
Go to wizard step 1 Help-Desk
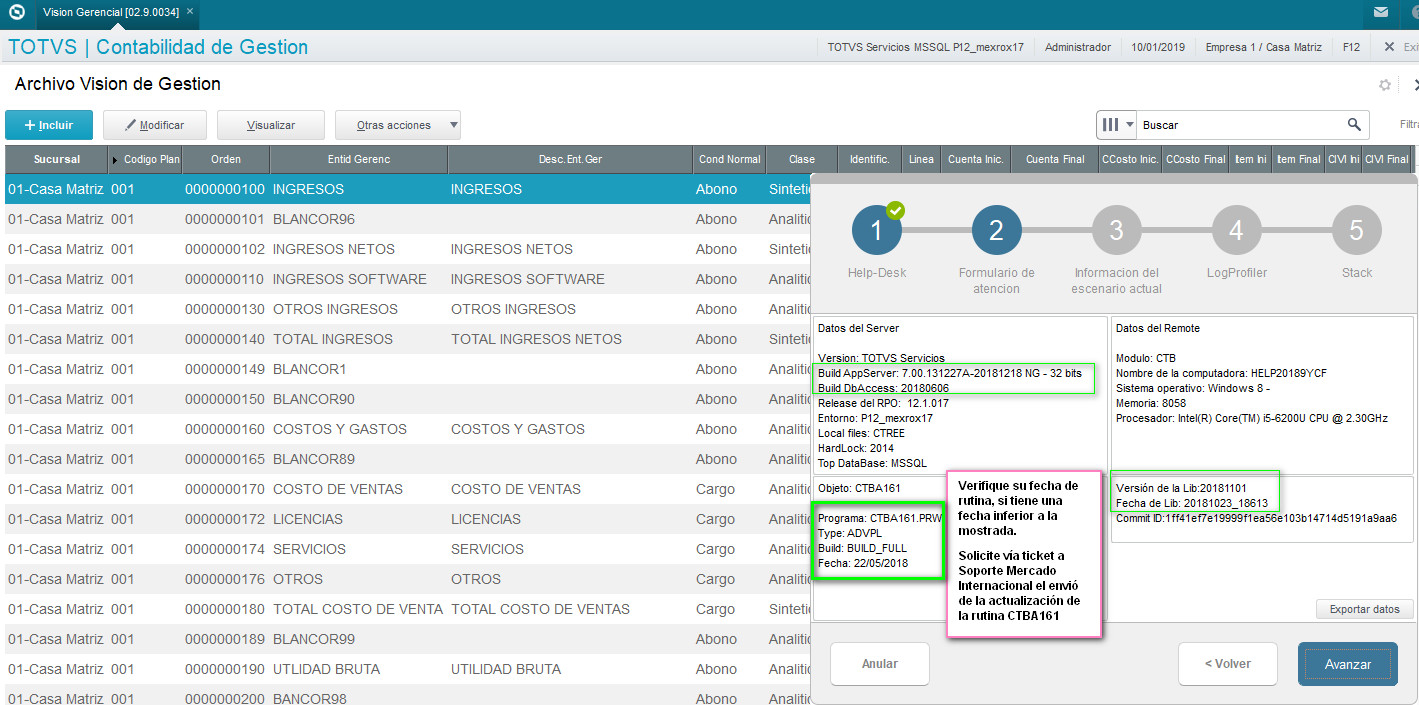(x=877, y=231)
